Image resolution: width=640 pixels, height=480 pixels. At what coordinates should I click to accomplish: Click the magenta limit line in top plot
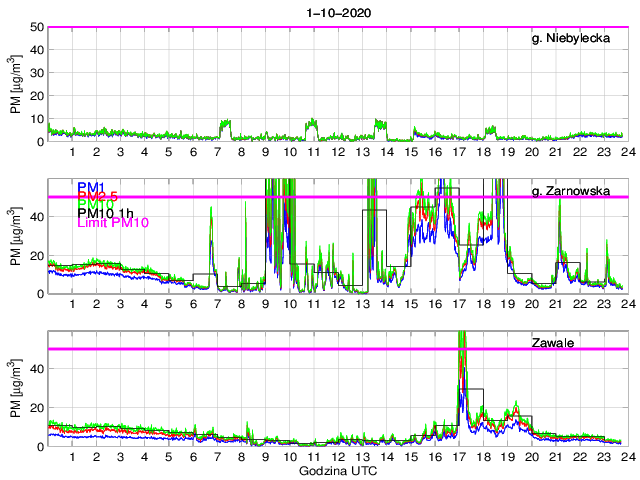pyautogui.click(x=300, y=27)
